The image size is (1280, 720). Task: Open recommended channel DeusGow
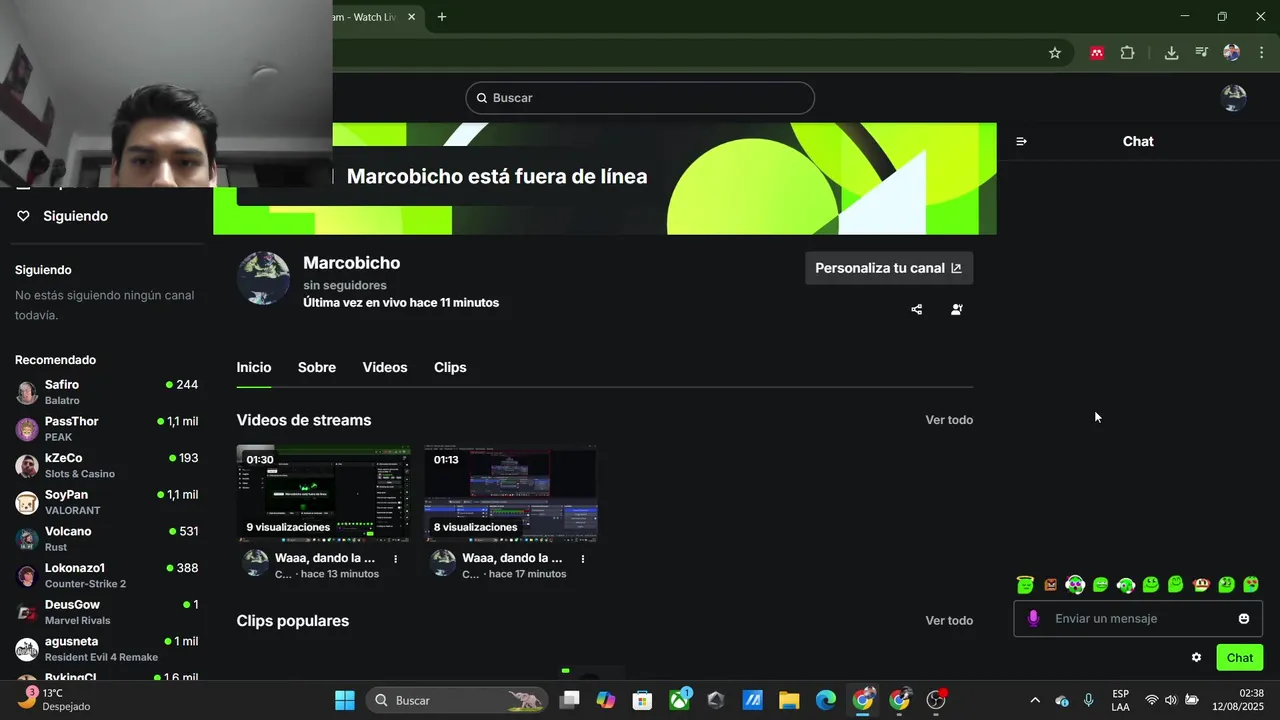(x=106, y=612)
